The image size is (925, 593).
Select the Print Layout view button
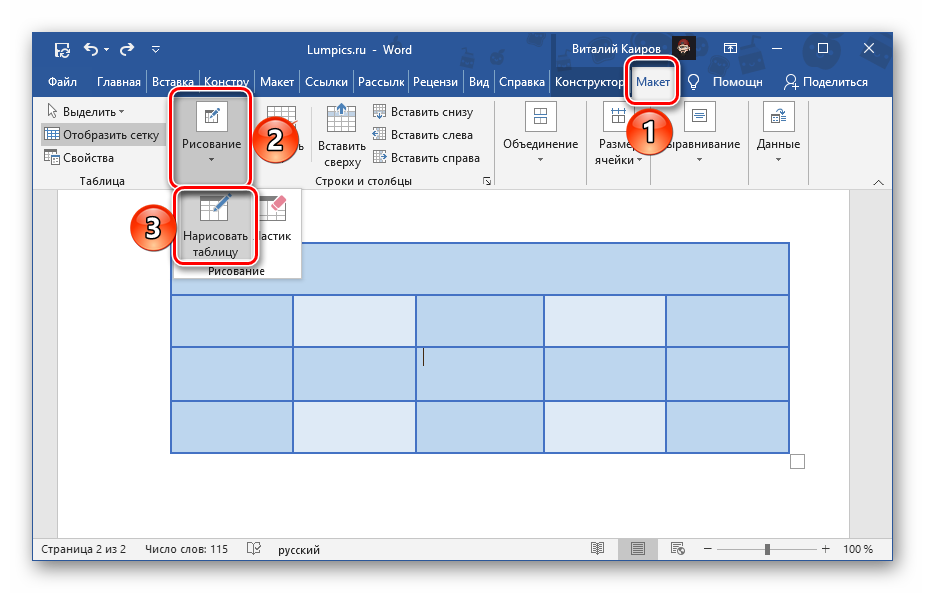click(x=637, y=549)
